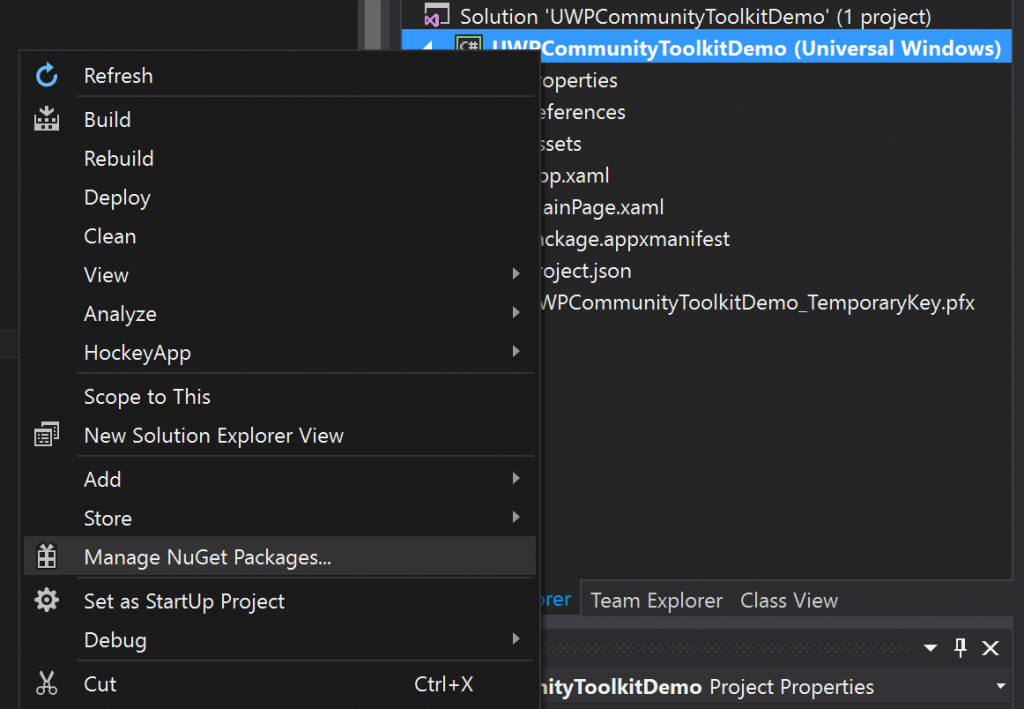Screen dimensions: 1024x709
Task: Select New Solution Explorer View
Action: coord(280,435)
